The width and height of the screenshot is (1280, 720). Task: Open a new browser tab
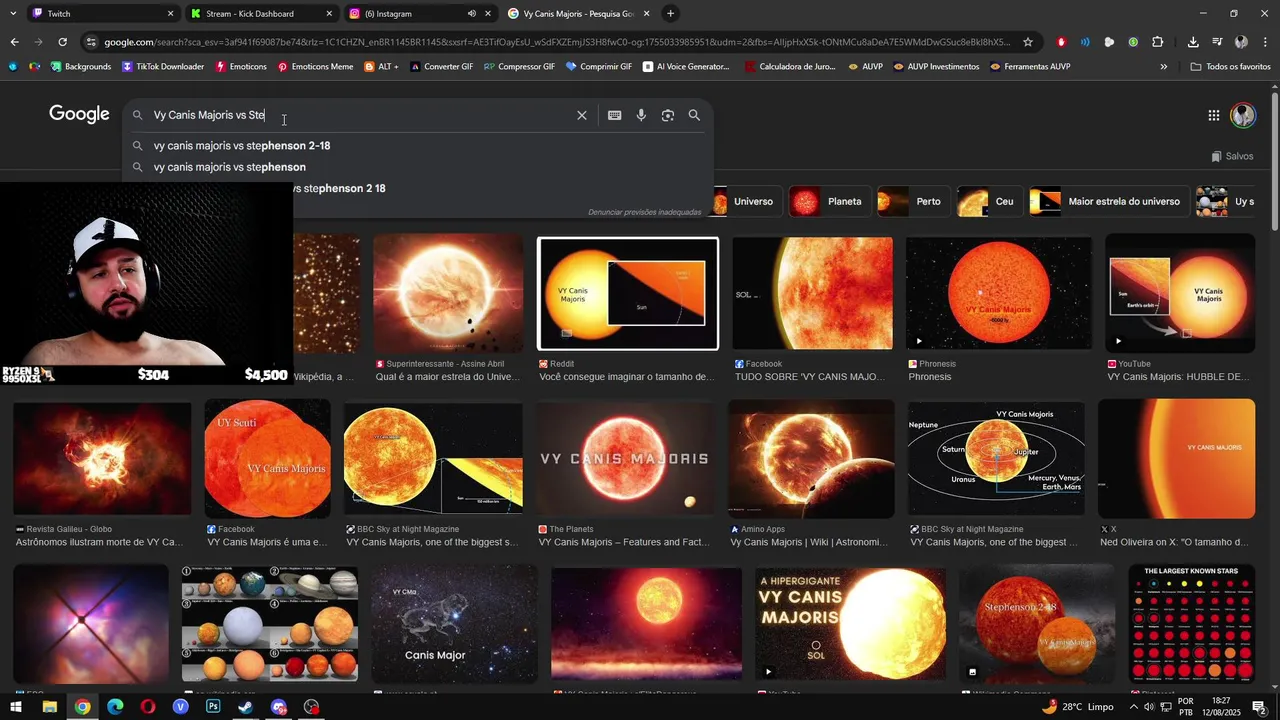(x=670, y=14)
